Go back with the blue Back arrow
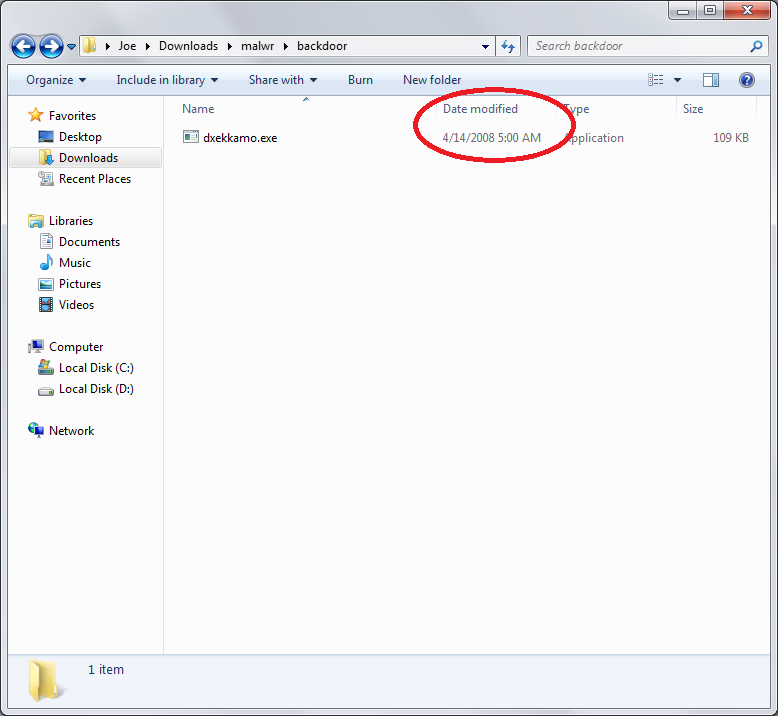Screen dimensions: 778x716 pyautogui.click(x=23, y=47)
